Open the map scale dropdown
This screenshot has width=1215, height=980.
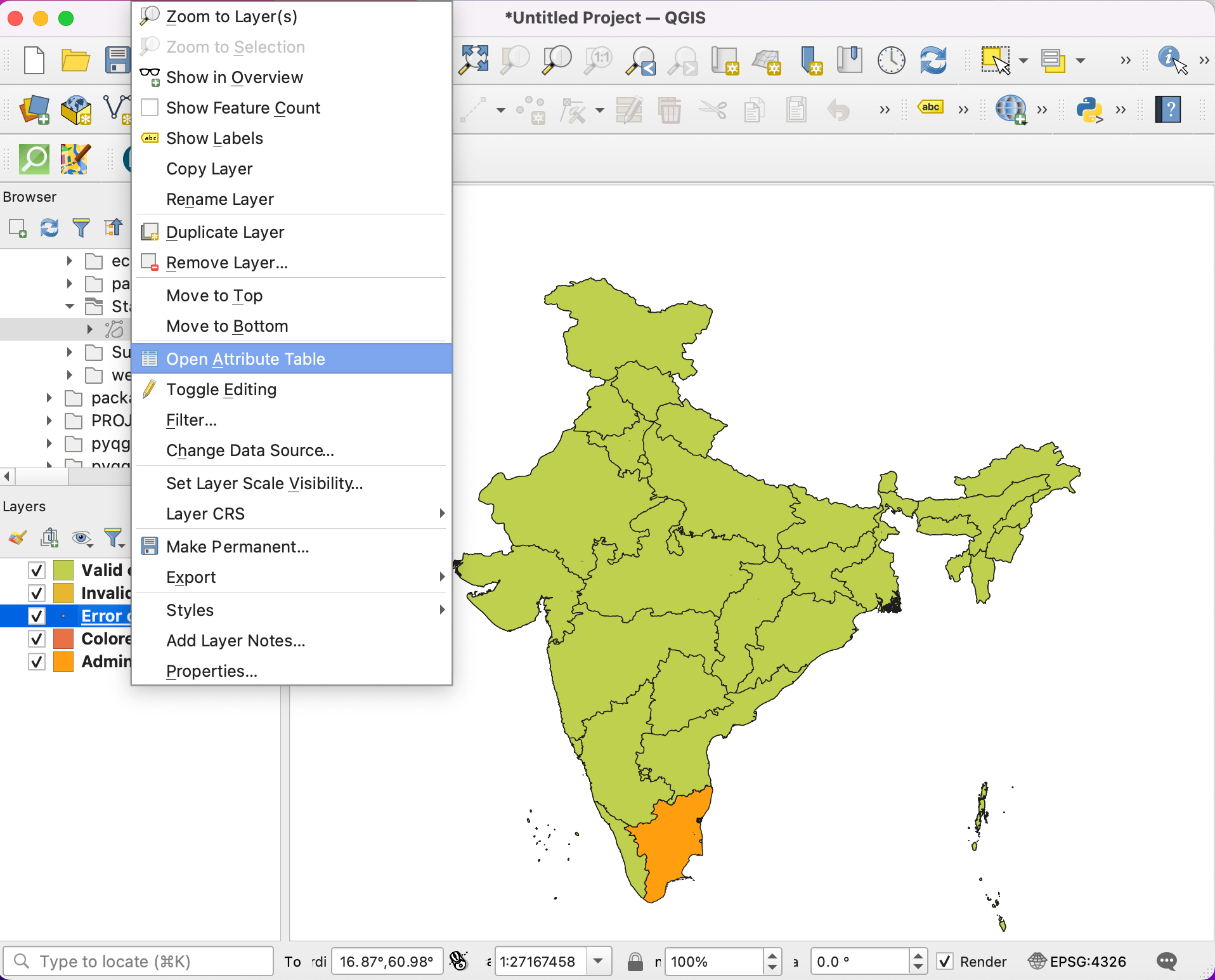(x=599, y=962)
